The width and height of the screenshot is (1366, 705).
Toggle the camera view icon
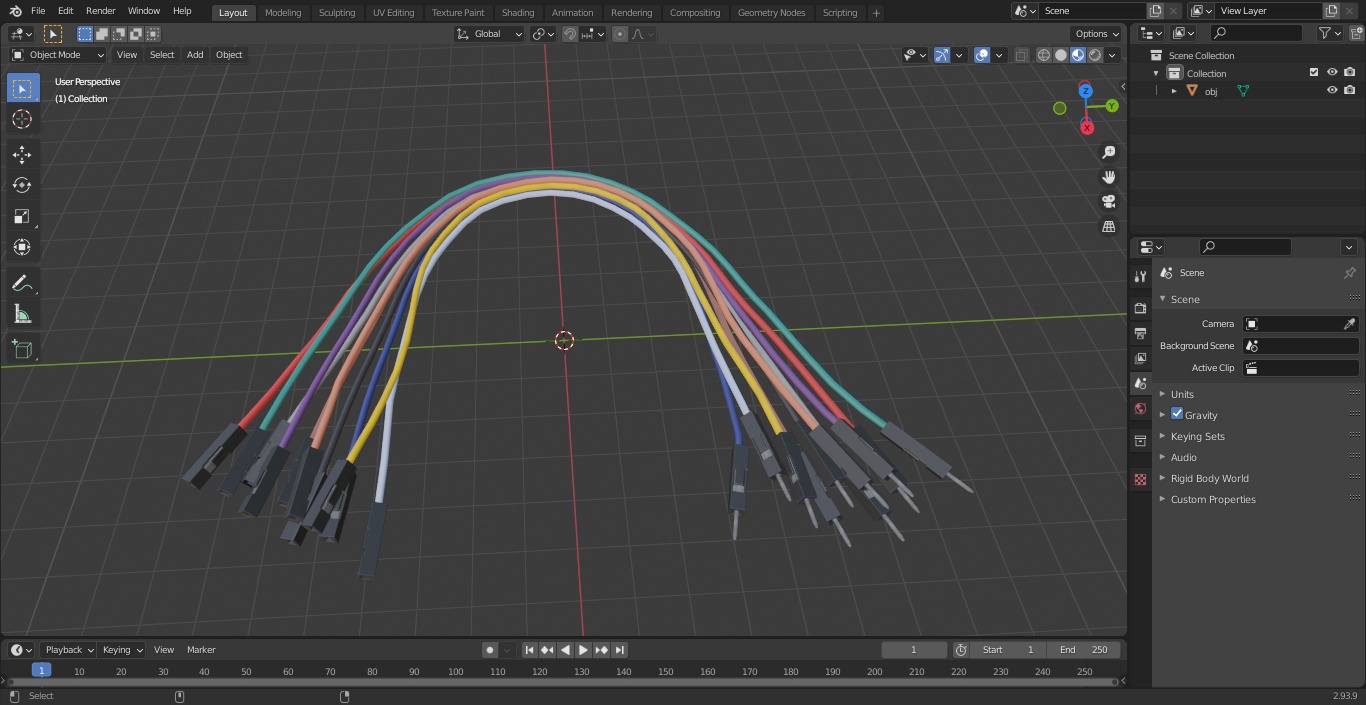click(x=1108, y=202)
